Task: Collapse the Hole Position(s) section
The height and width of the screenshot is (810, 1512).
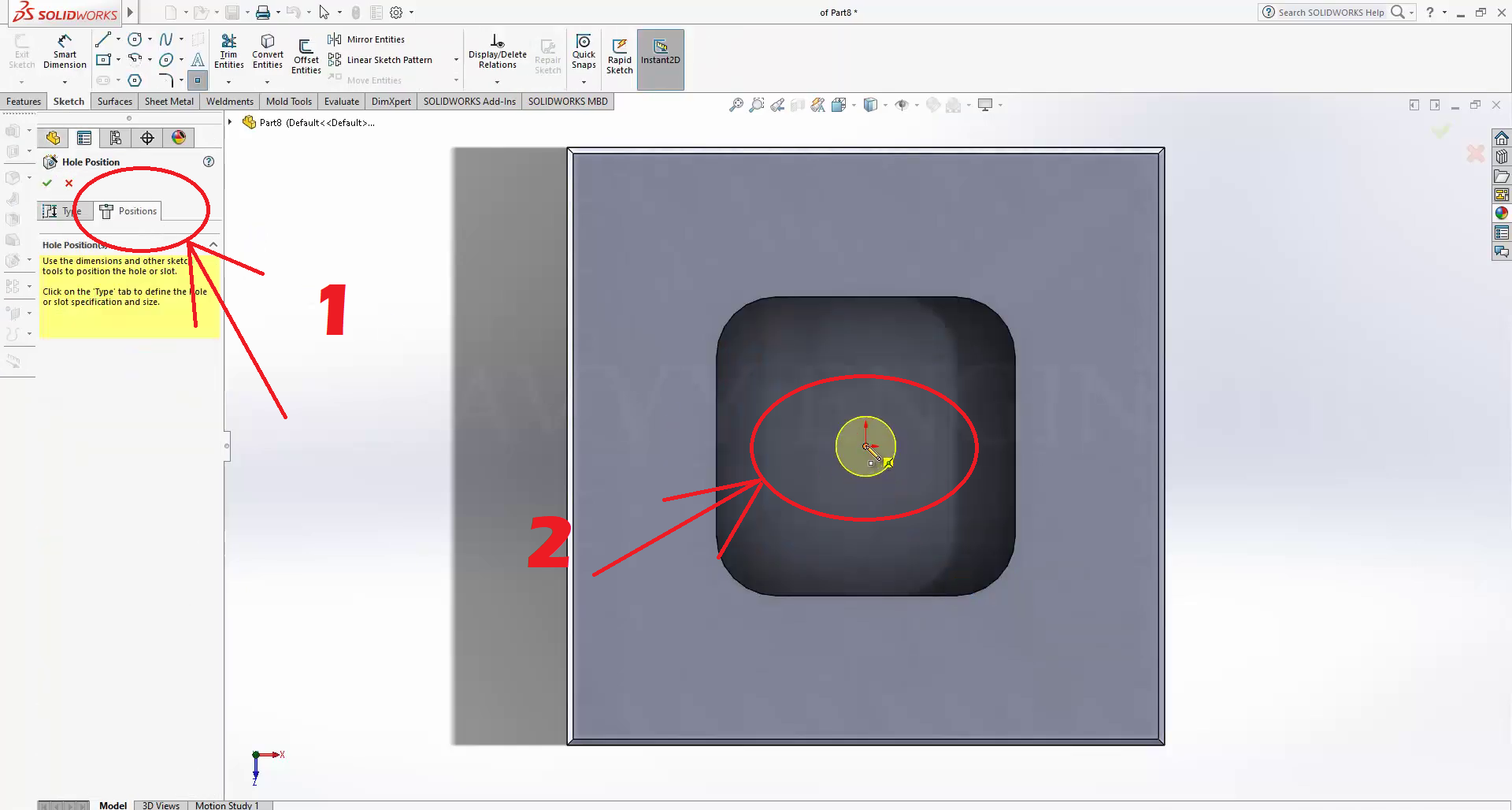Action: pyautogui.click(x=213, y=245)
